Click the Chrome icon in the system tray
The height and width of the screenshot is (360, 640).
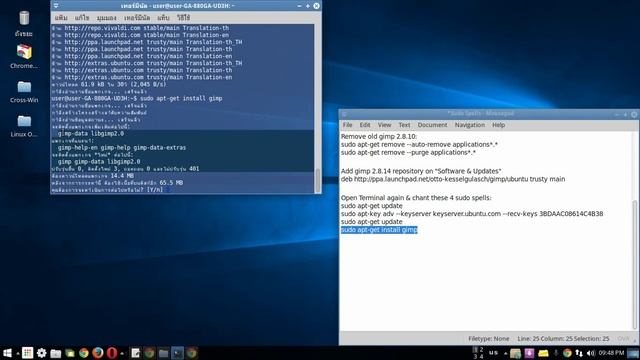pyautogui.click(x=567, y=353)
